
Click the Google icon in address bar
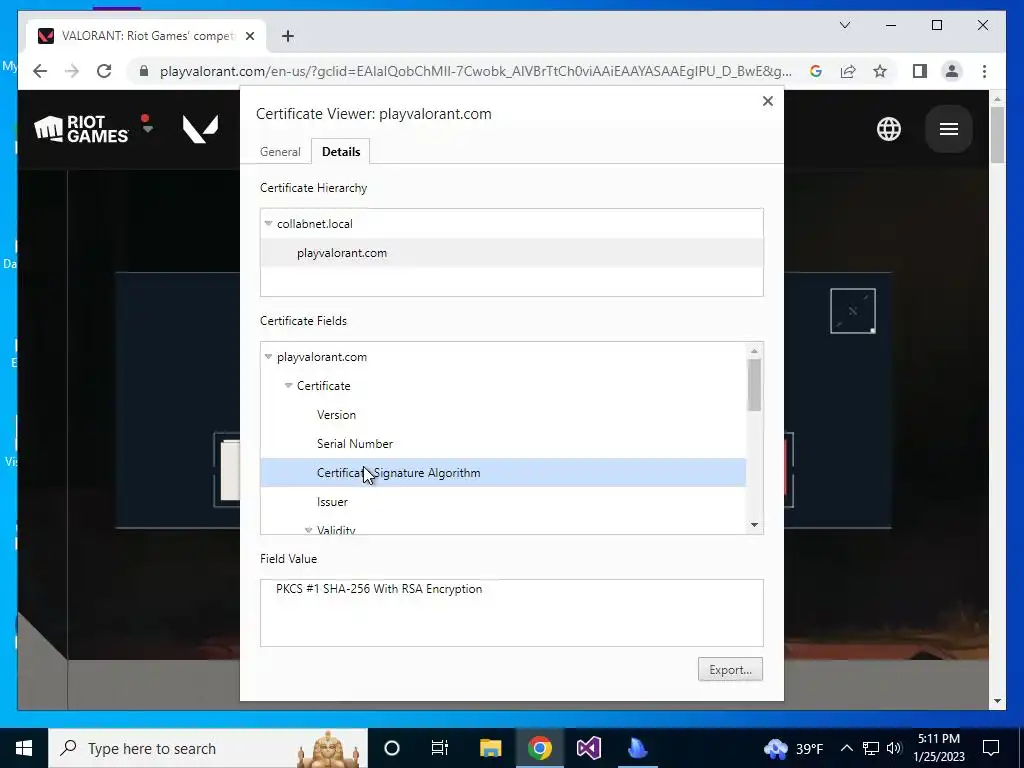(x=816, y=71)
